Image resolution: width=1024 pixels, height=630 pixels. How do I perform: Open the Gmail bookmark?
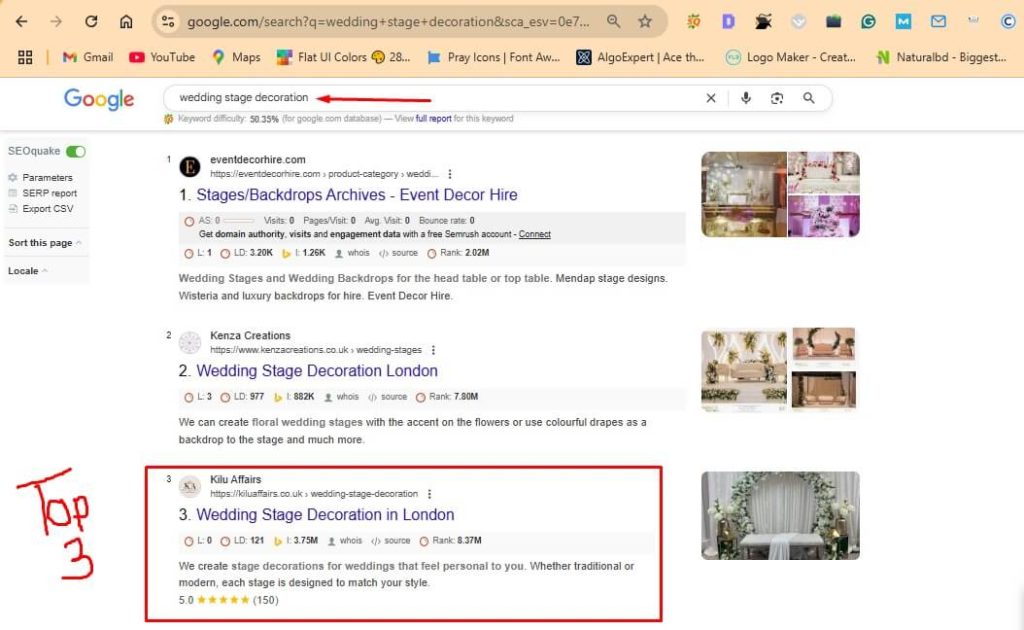pos(88,57)
